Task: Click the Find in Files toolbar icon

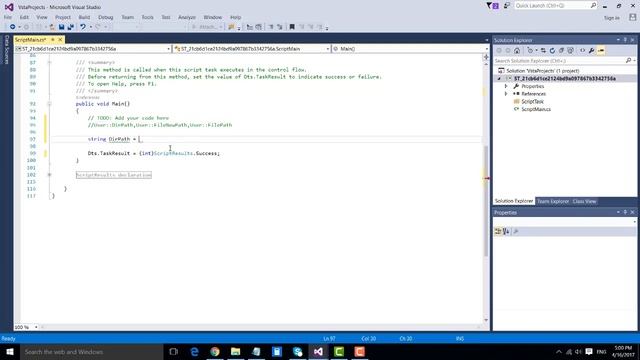Action: [231, 27]
